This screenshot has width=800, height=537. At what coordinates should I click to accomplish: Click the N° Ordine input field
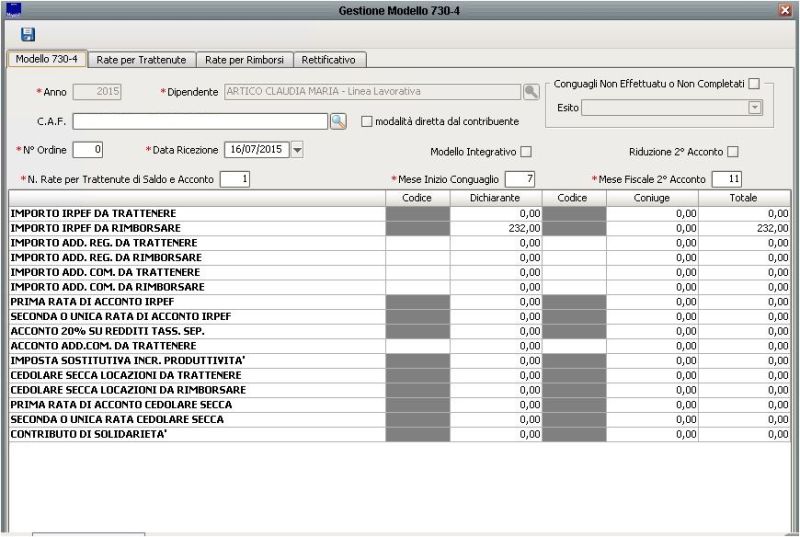(88, 150)
